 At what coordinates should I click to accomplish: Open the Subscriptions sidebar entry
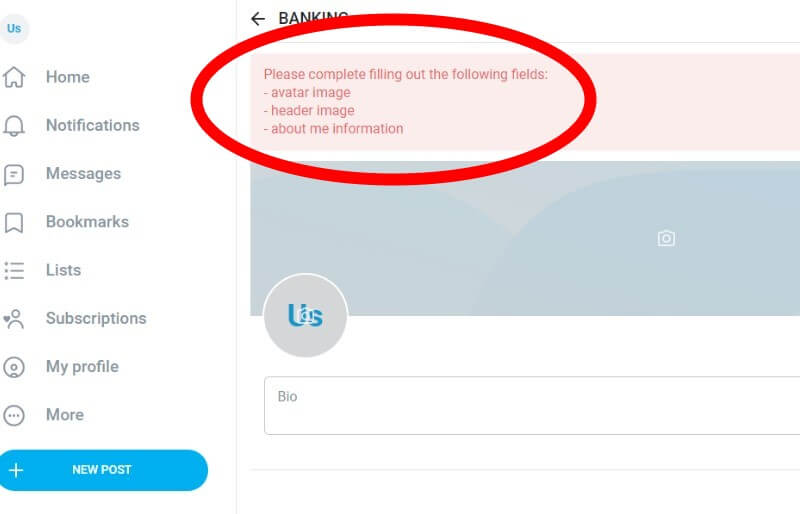(x=96, y=319)
